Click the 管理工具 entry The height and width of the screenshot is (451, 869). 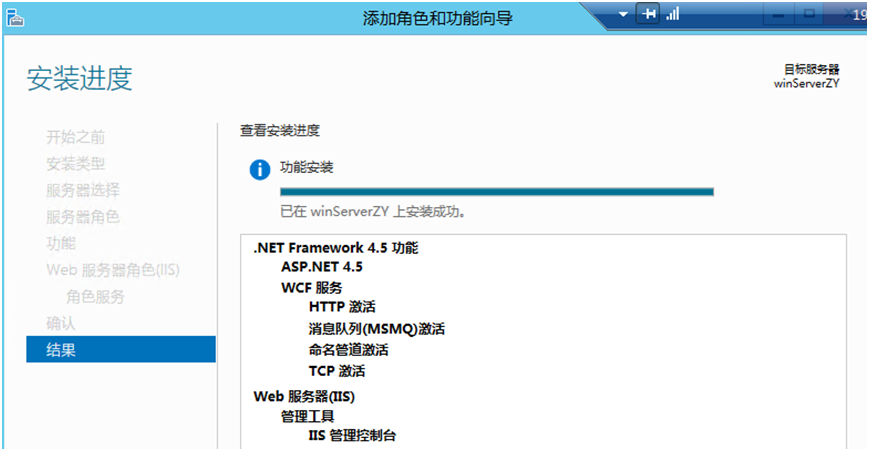coord(308,416)
